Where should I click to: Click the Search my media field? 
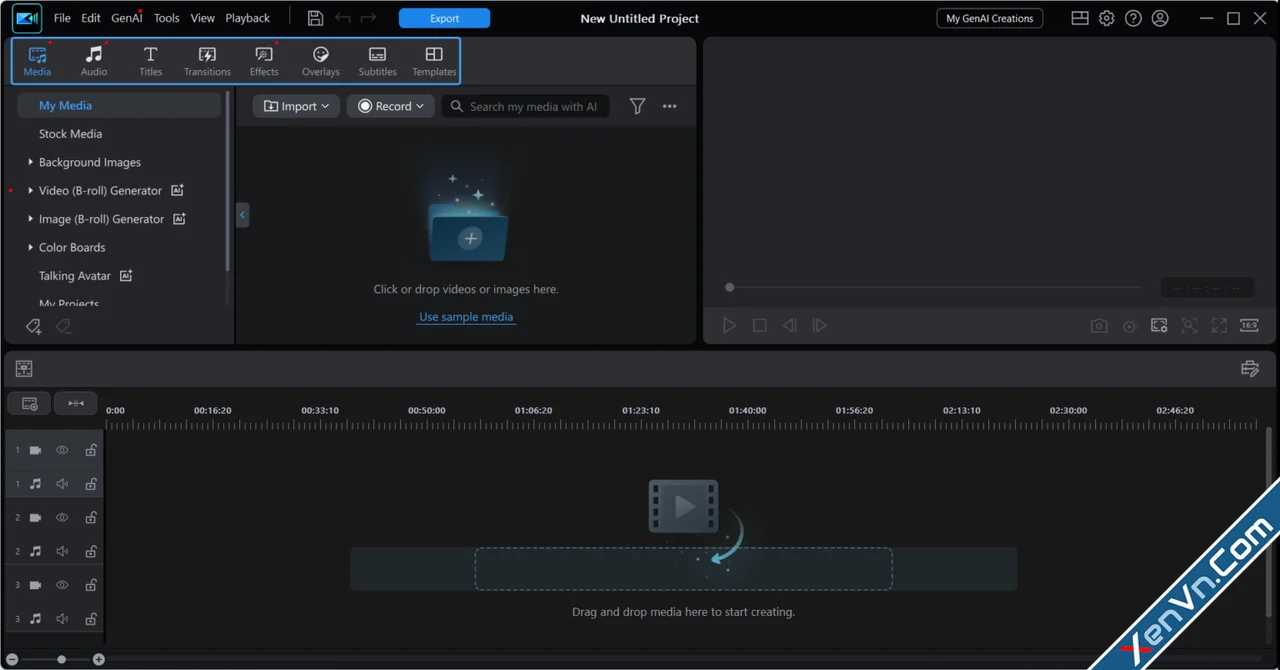click(x=526, y=106)
